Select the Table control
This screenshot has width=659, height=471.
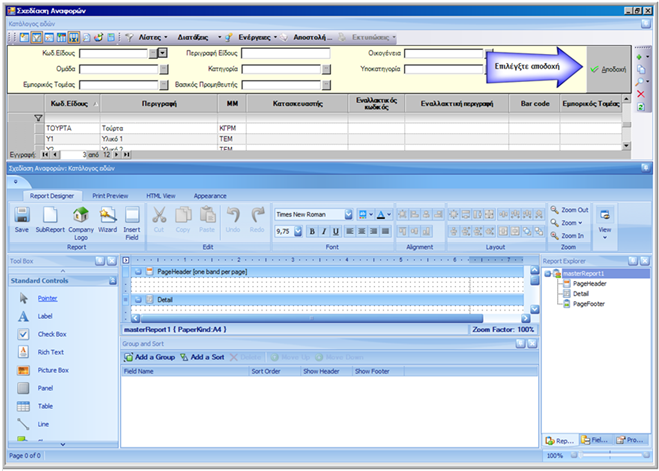[x=45, y=406]
